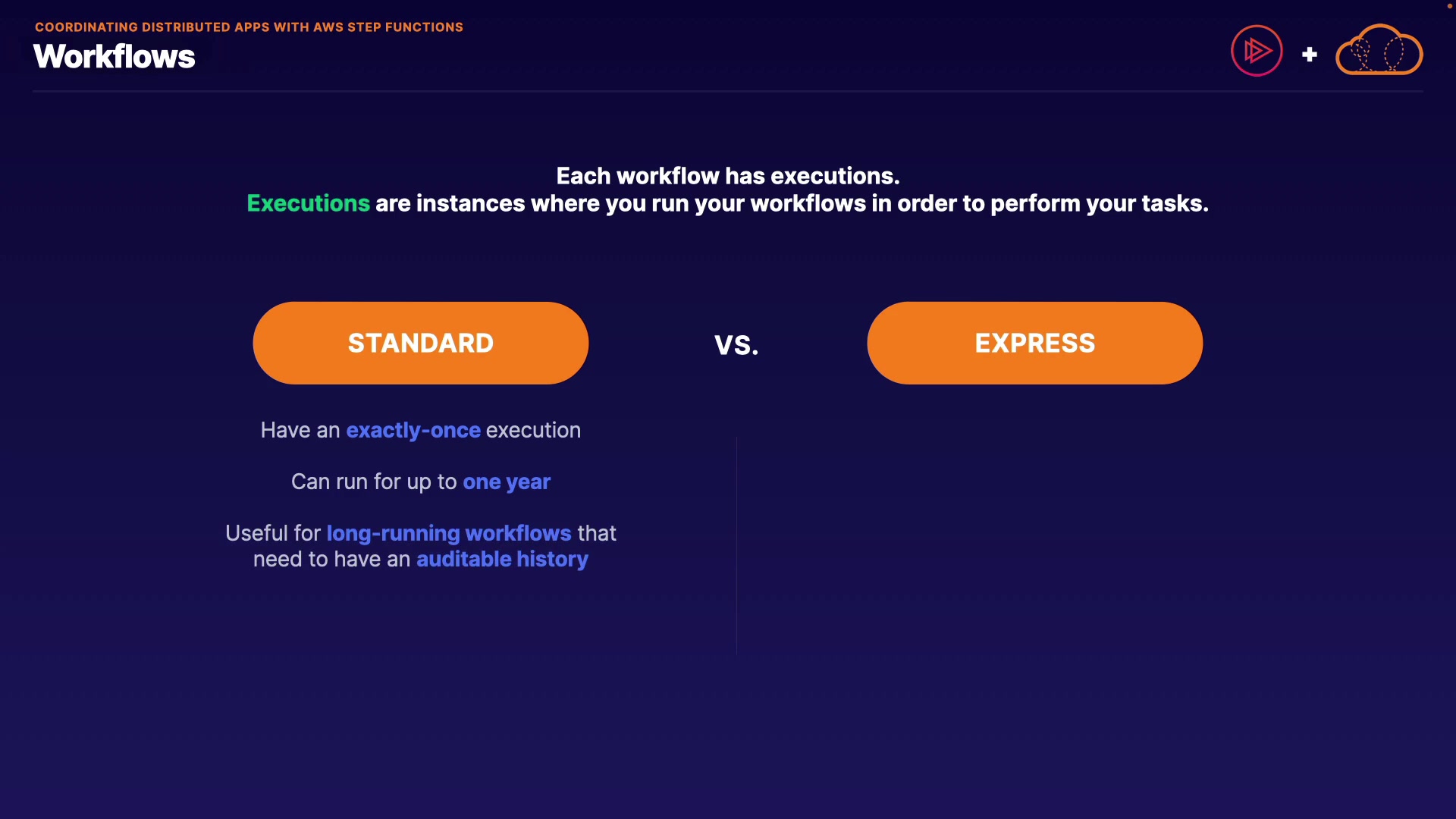The width and height of the screenshot is (1456, 819).
Task: Click the "long-running workflows" highlighted phrase
Action: coord(449,533)
